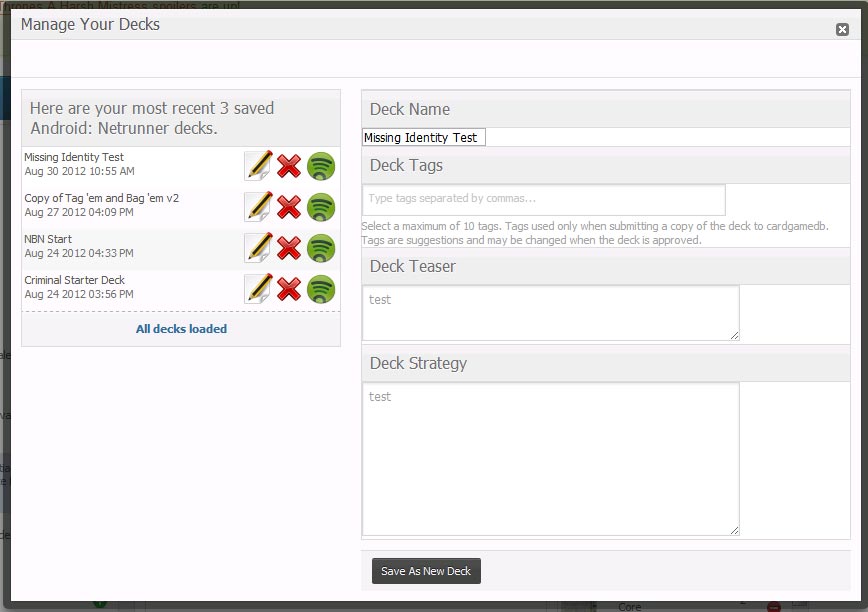This screenshot has height=612, width=868.
Task: Select the 'Missing Identity Test' deck name in list
Action: [x=74, y=157]
